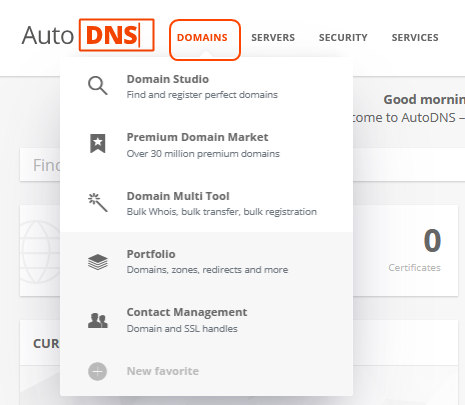Open the SECURITY menu tab

pos(343,38)
